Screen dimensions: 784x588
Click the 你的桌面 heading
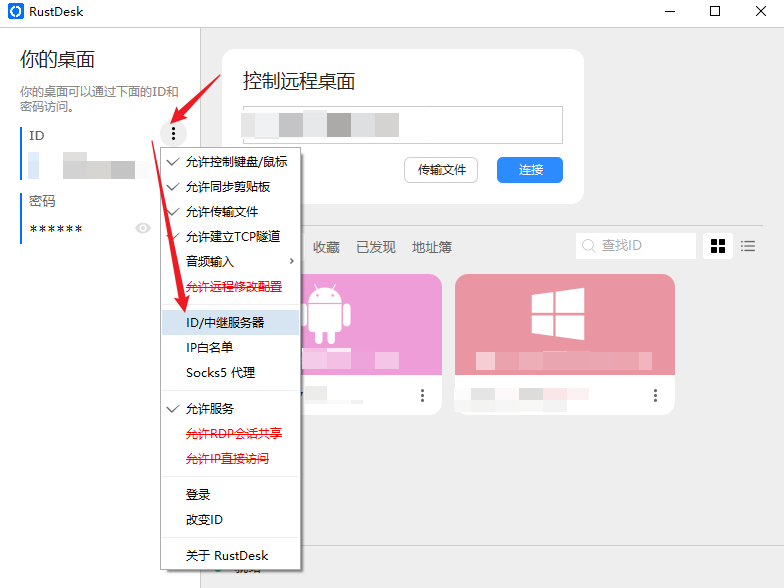tap(58, 60)
